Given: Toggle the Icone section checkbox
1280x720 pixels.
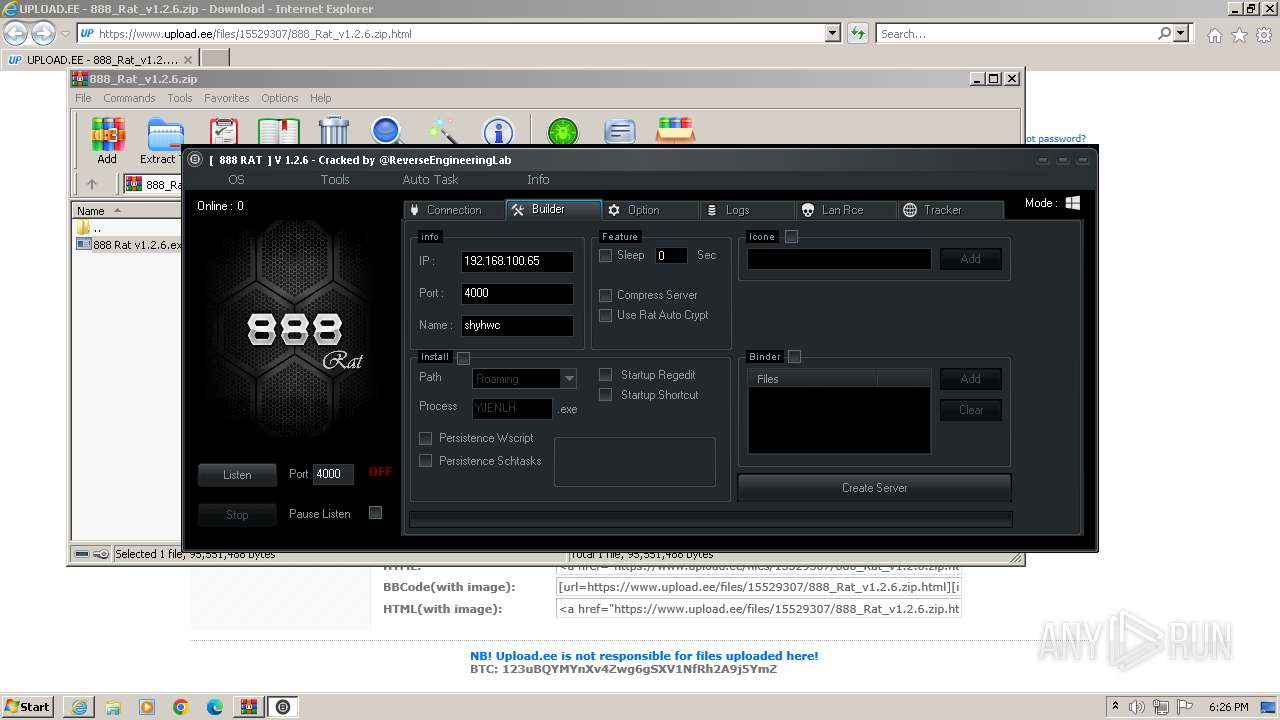Looking at the screenshot, I should tap(791, 237).
